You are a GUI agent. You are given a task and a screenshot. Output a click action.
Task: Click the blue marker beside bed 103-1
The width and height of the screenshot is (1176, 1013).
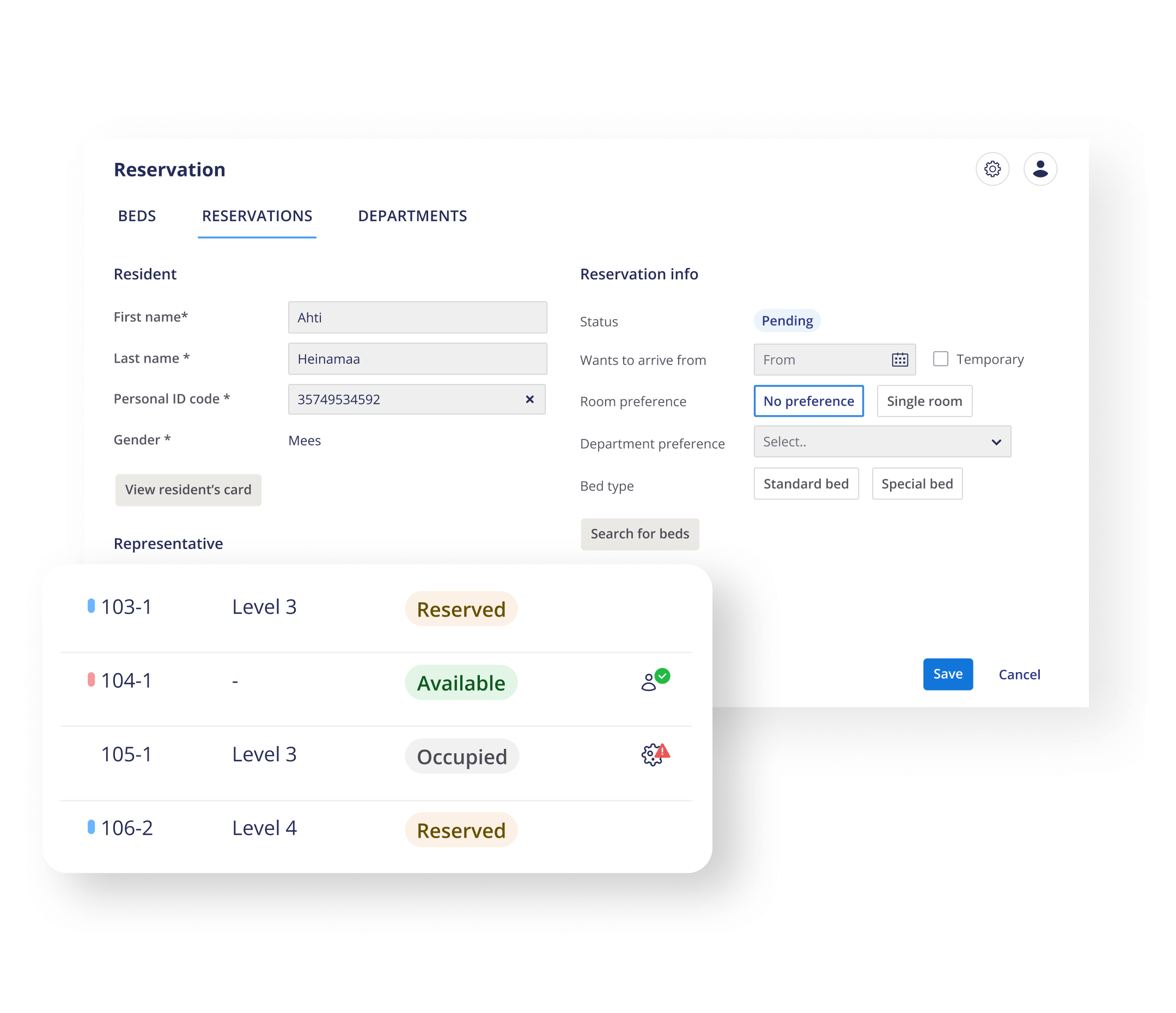coord(91,606)
